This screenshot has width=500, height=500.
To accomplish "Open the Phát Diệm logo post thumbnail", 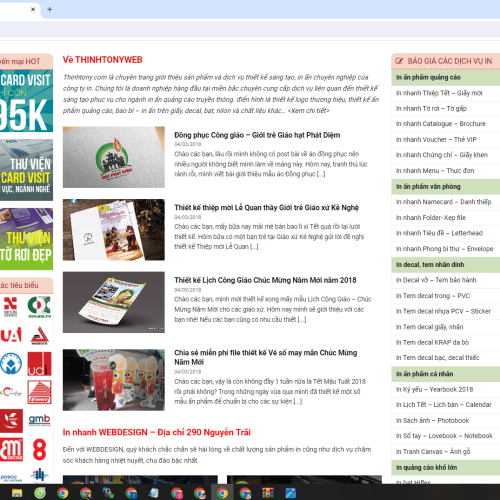I will 114,157.
